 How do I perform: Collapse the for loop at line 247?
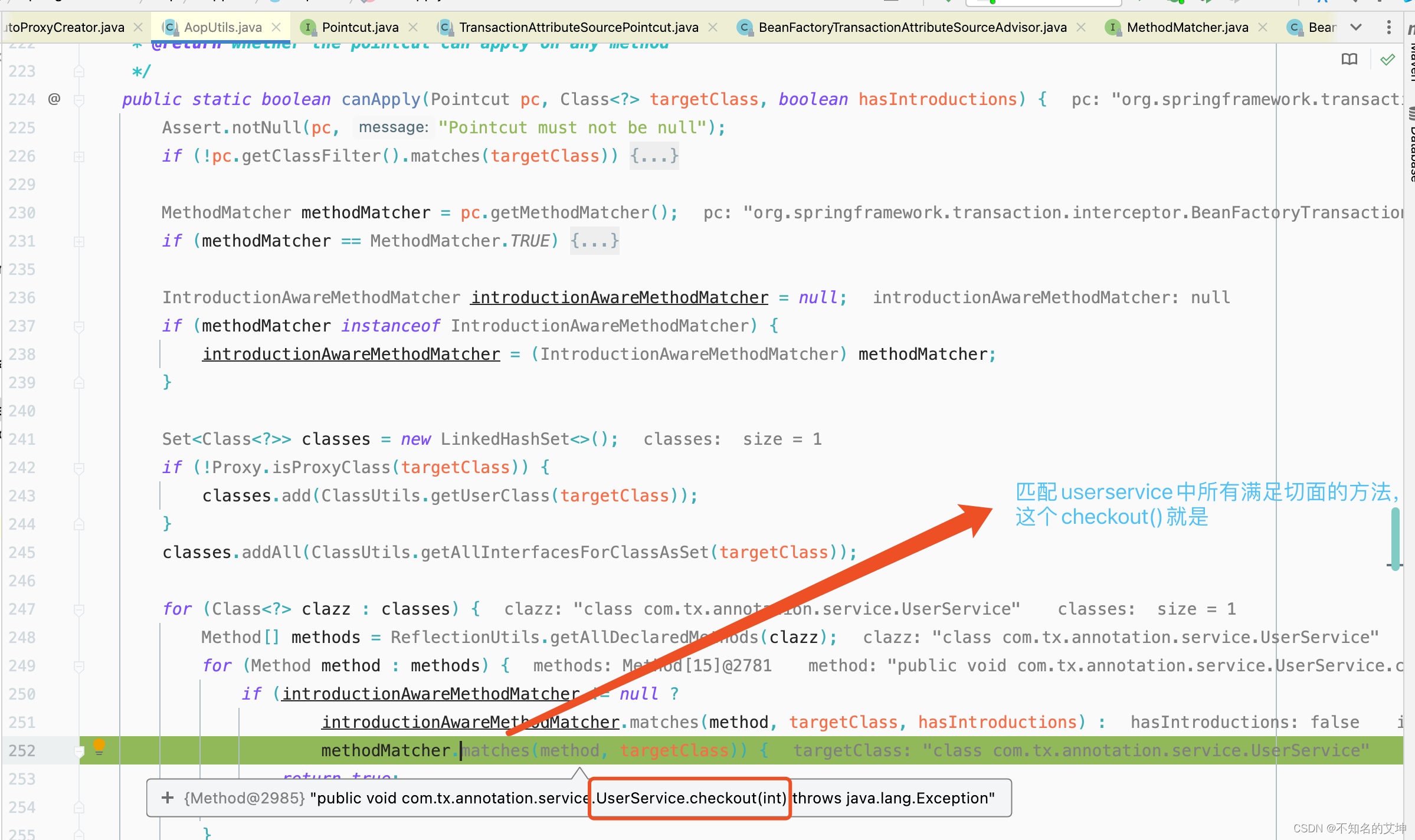79,609
